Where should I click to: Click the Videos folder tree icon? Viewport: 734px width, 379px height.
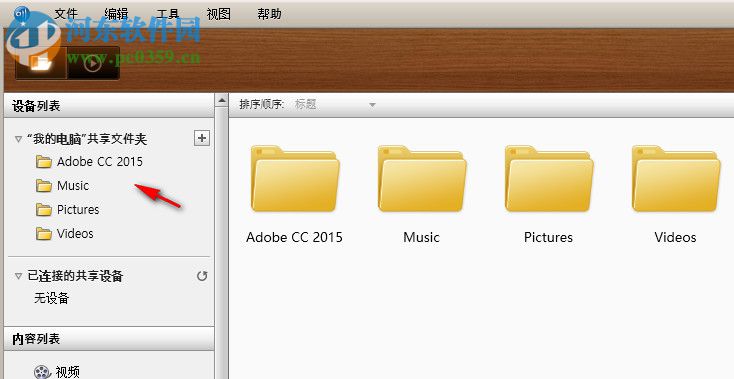pos(44,233)
